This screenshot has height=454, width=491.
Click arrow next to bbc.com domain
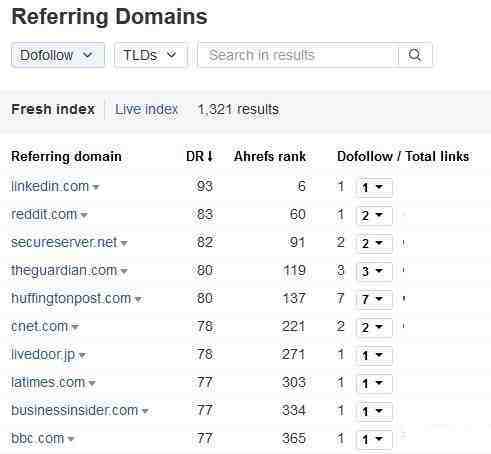point(71,439)
